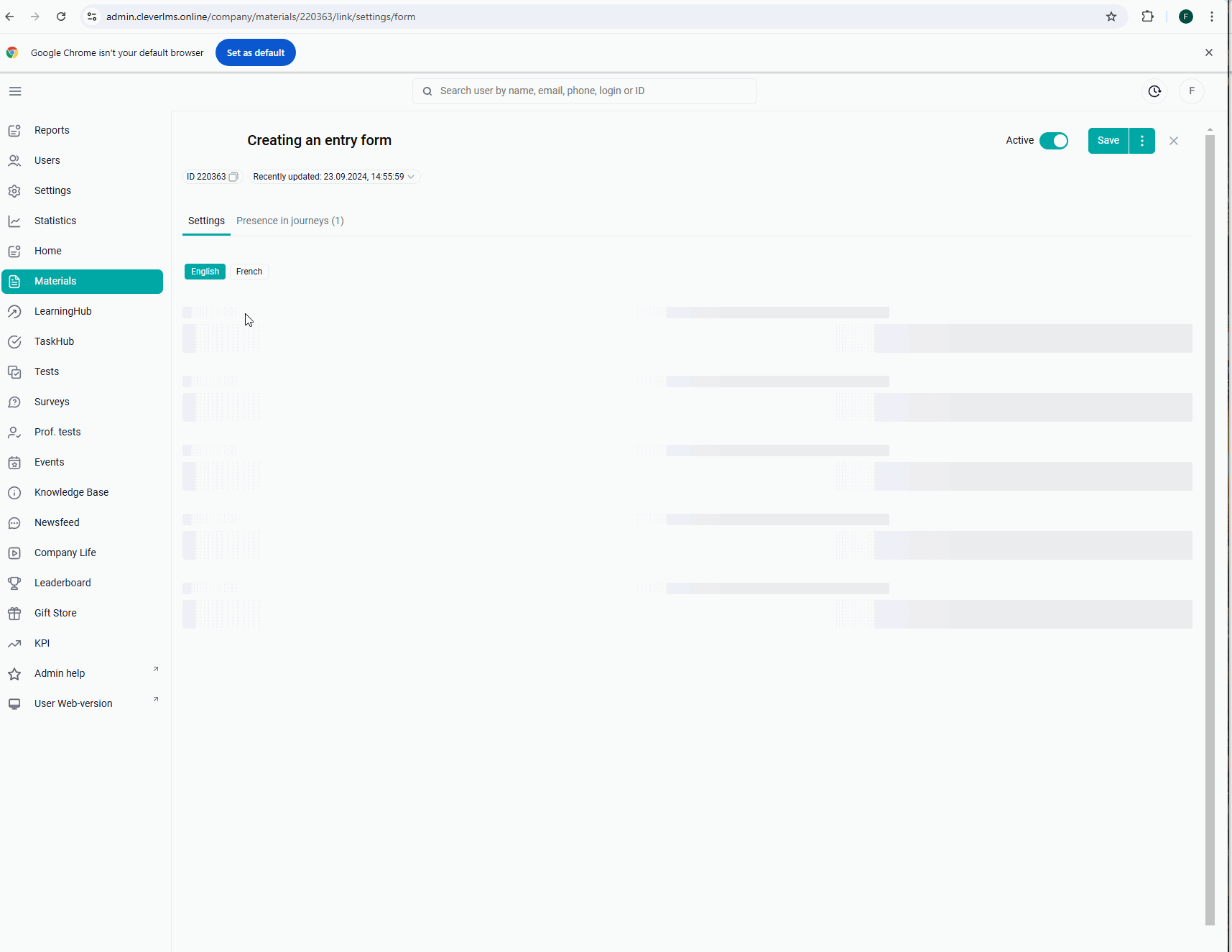
Task: Switch to the Settings tab
Action: pyautogui.click(x=206, y=221)
